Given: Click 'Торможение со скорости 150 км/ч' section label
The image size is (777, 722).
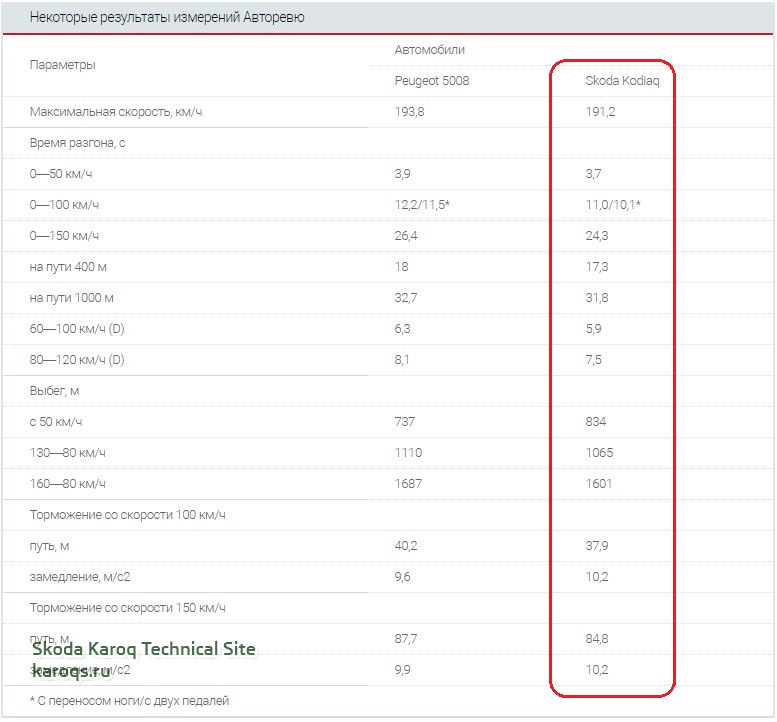Looking at the screenshot, I should click(x=128, y=608).
